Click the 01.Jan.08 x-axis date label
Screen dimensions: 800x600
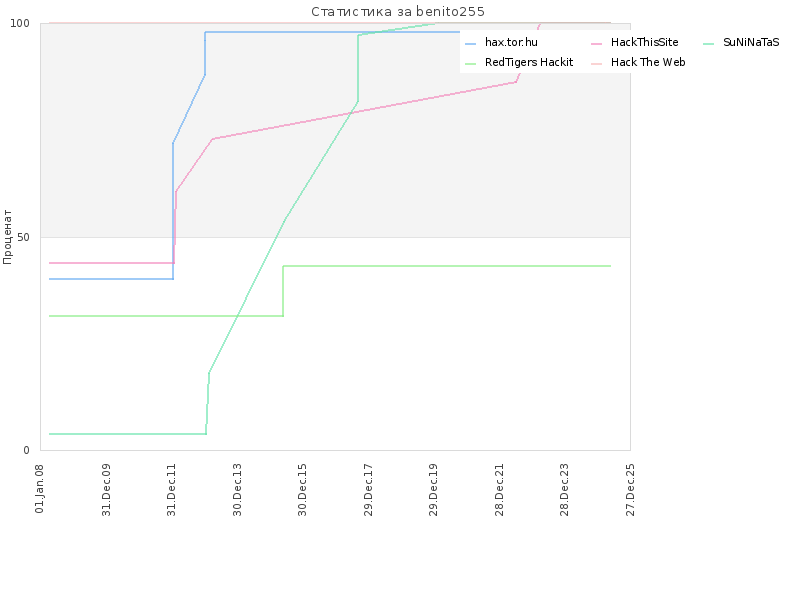pos(40,488)
